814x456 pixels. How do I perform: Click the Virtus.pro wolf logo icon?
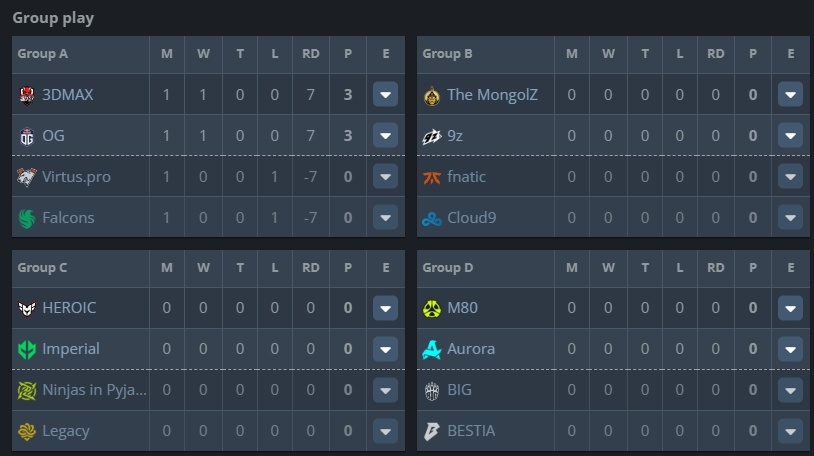pos(26,177)
